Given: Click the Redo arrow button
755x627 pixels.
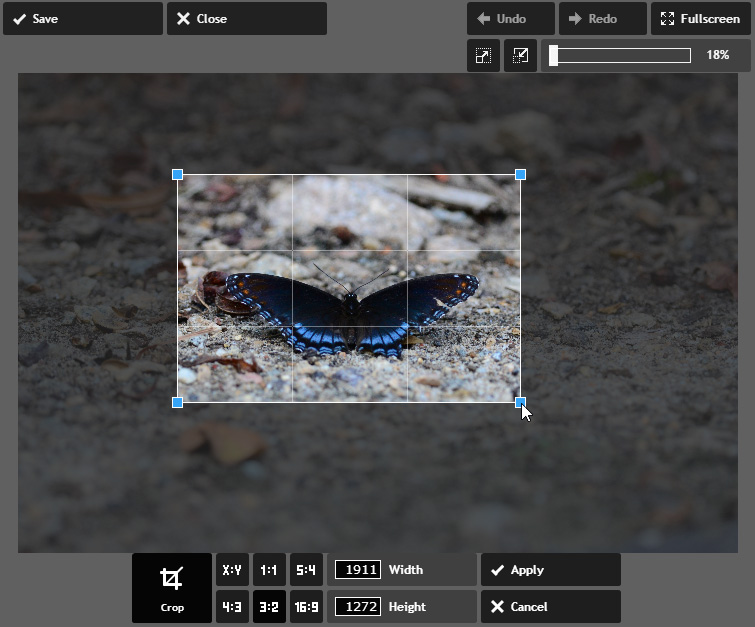Looking at the screenshot, I should [x=602, y=19].
